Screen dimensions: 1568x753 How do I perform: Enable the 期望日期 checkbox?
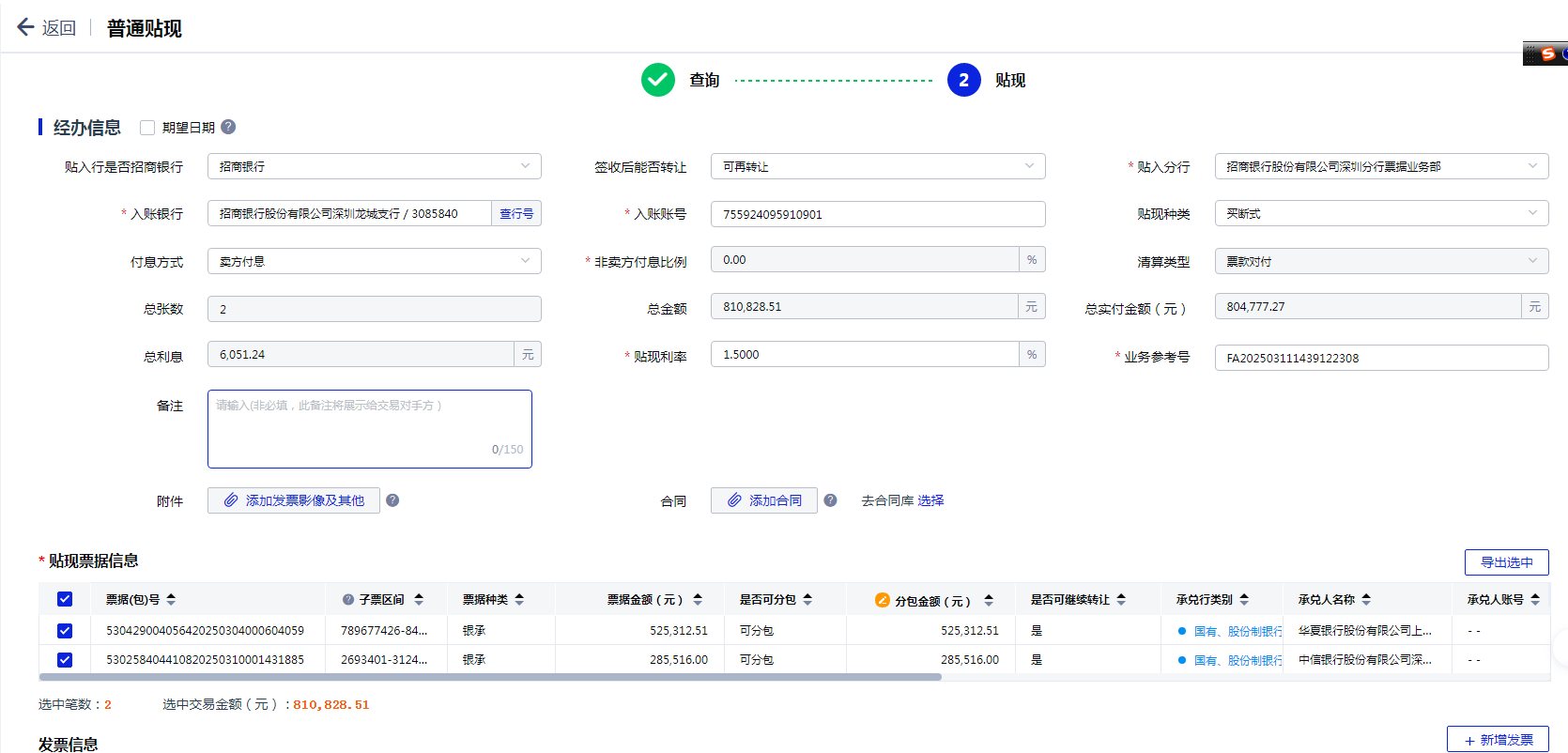[147, 128]
